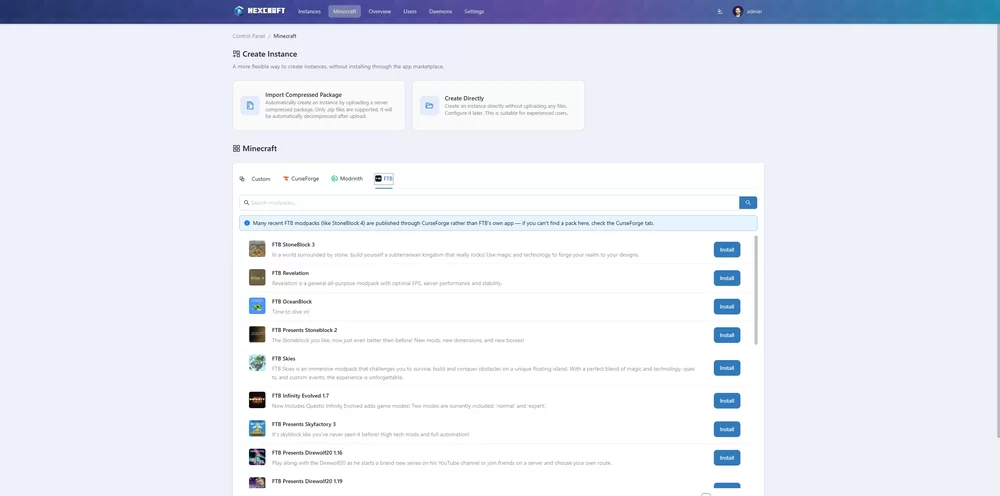Open FTB Presents Skyfactory 3 thumbnail
This screenshot has width=1000, height=496.
[257, 428]
